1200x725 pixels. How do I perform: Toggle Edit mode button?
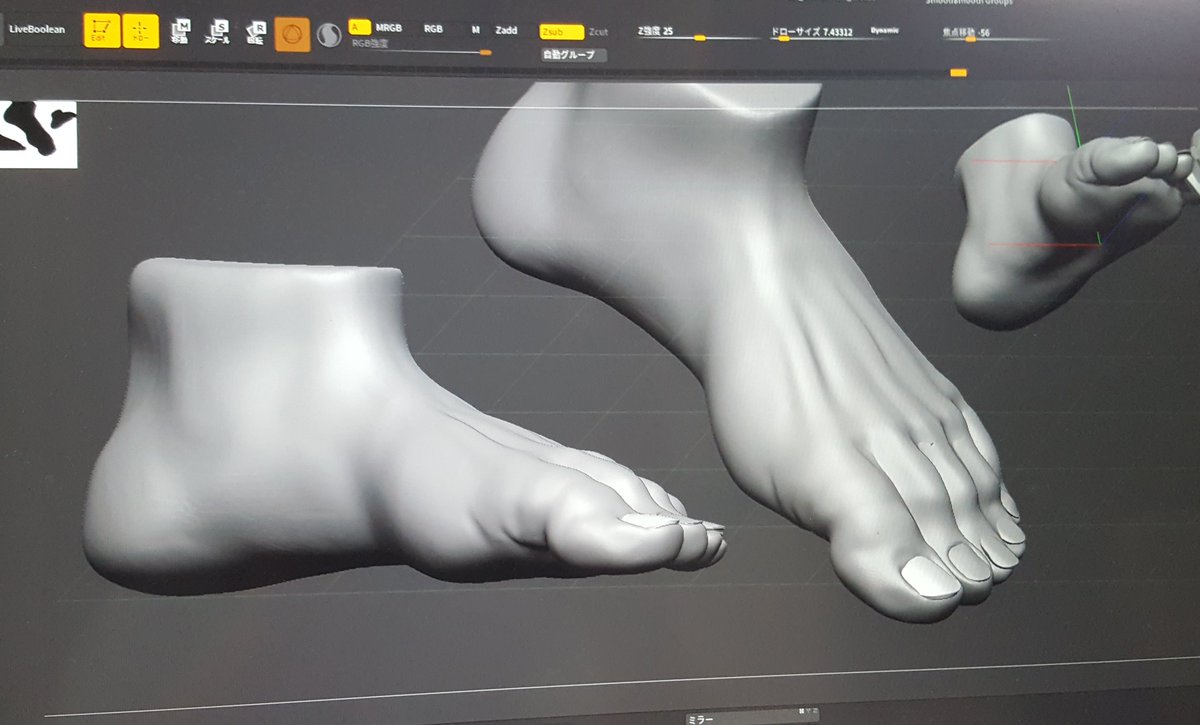101,31
